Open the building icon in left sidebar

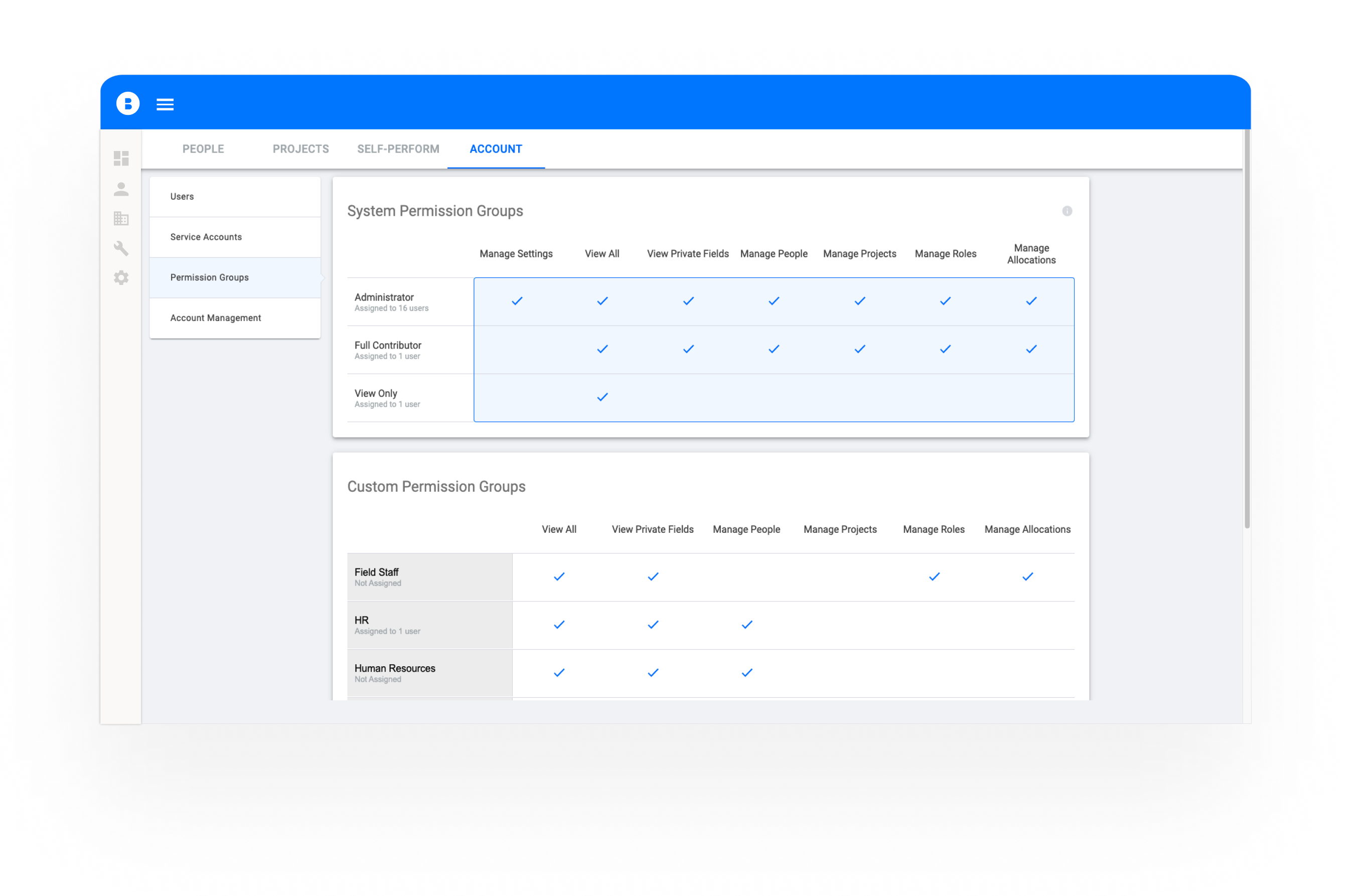pos(121,218)
